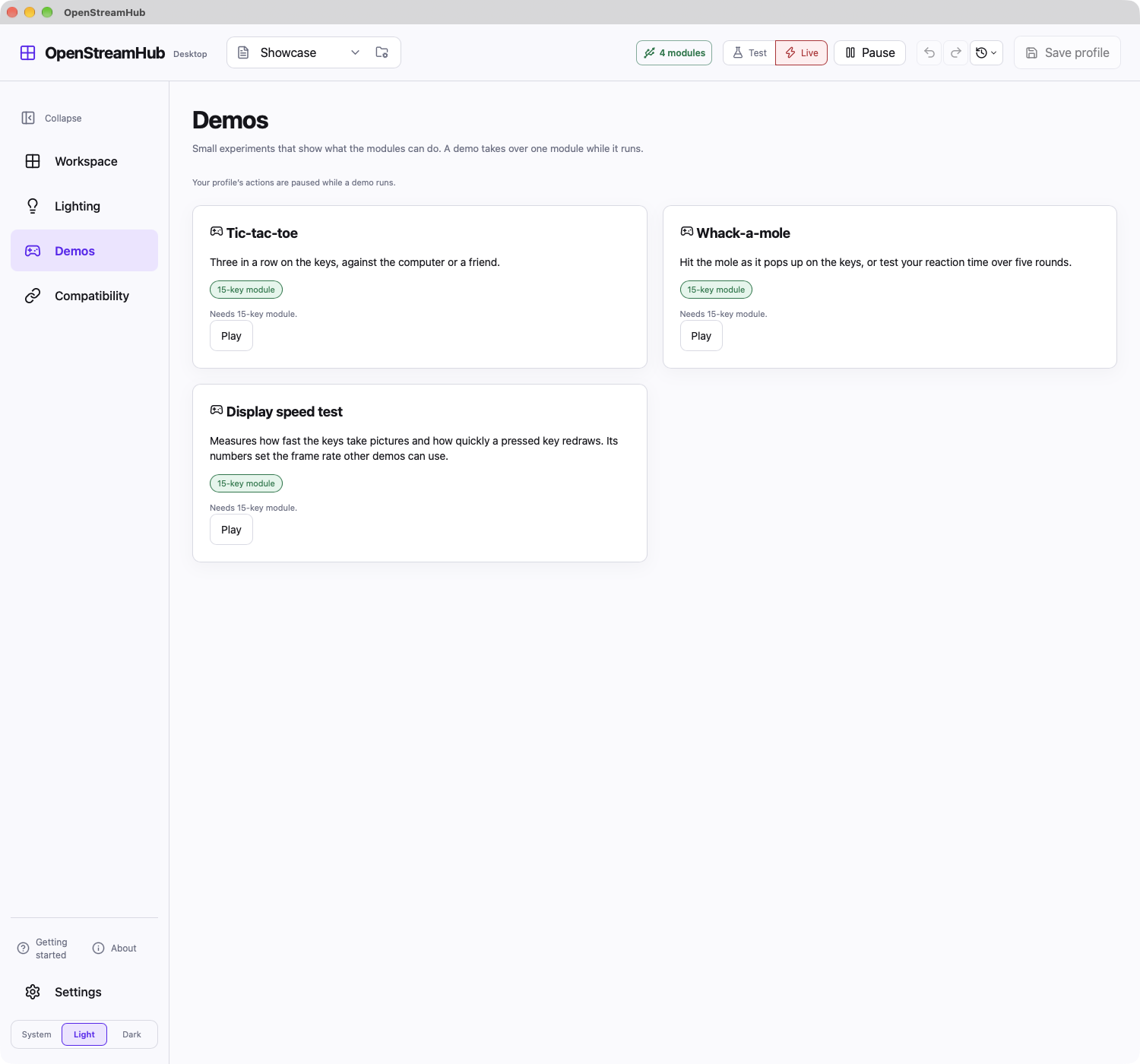Click the undo arrow icon
The width and height of the screenshot is (1140, 1064).
point(929,52)
